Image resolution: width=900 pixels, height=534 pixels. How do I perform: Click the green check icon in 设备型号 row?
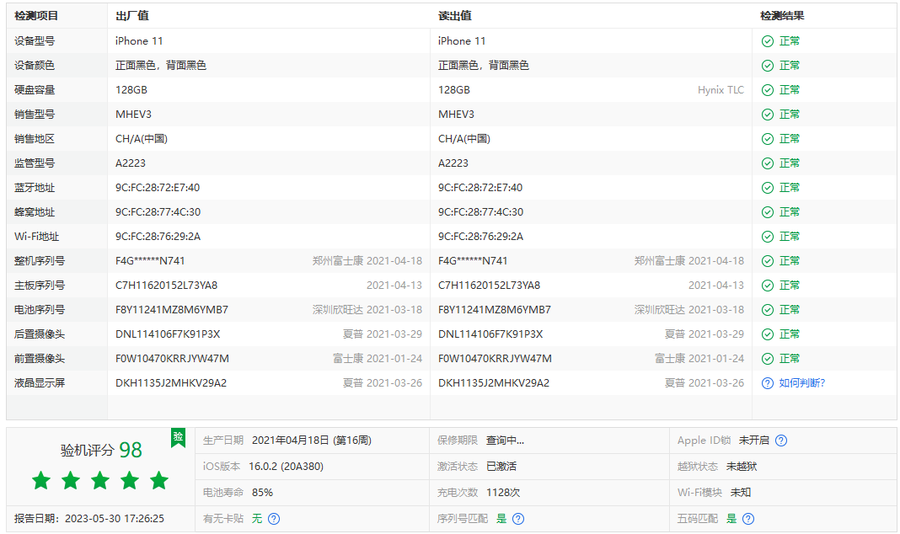767,41
